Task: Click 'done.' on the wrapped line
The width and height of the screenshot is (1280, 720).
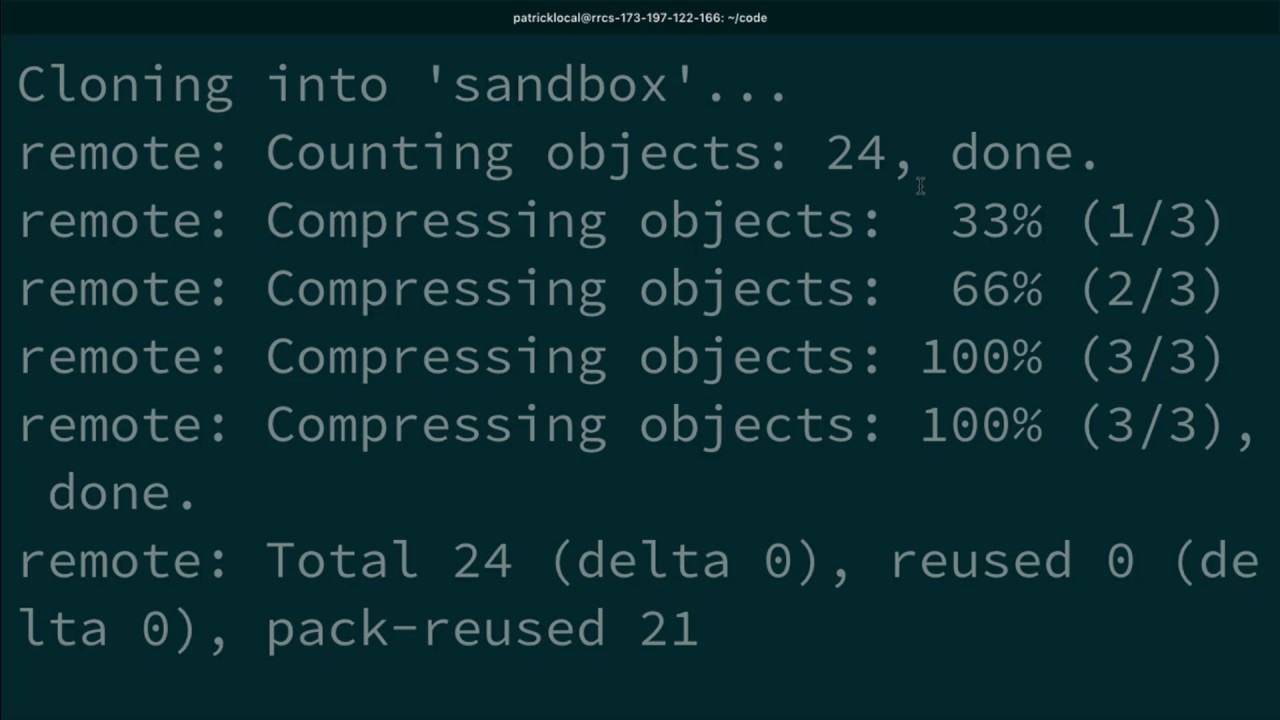Action: [122, 493]
